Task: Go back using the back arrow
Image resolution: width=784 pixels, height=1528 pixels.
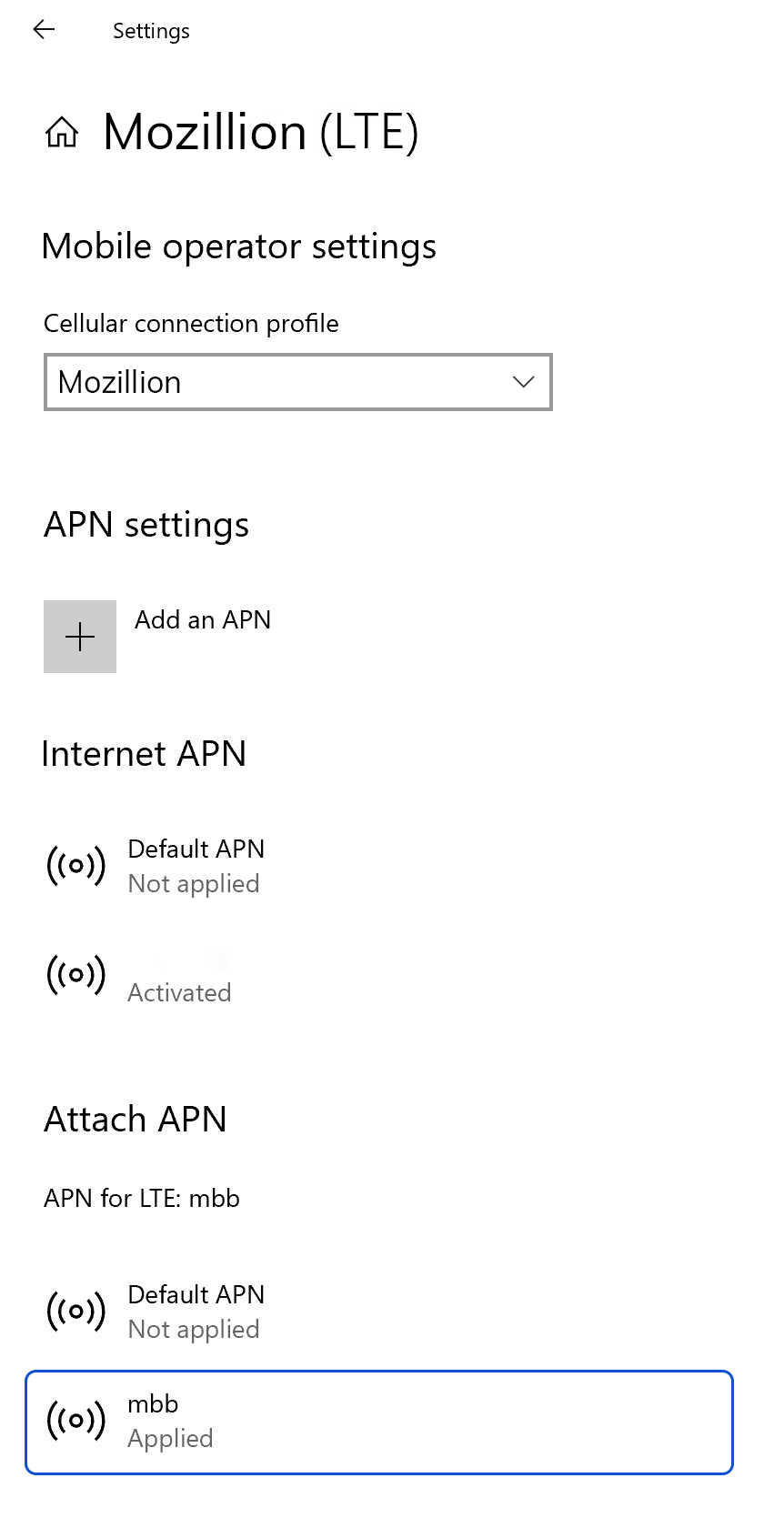Action: 44,30
